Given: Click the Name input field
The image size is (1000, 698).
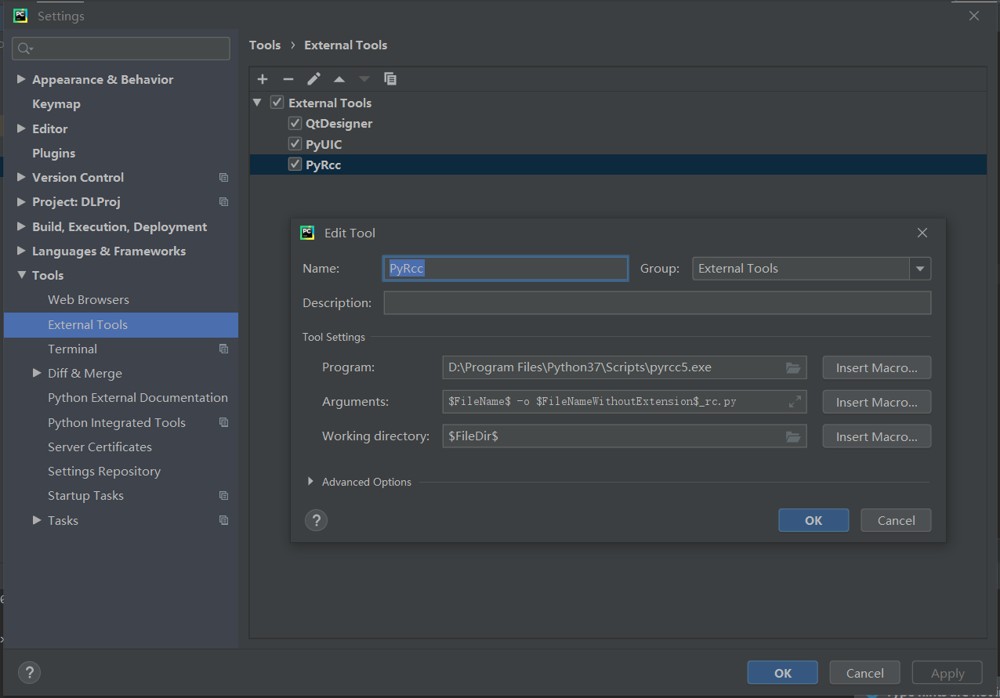Looking at the screenshot, I should point(505,269).
